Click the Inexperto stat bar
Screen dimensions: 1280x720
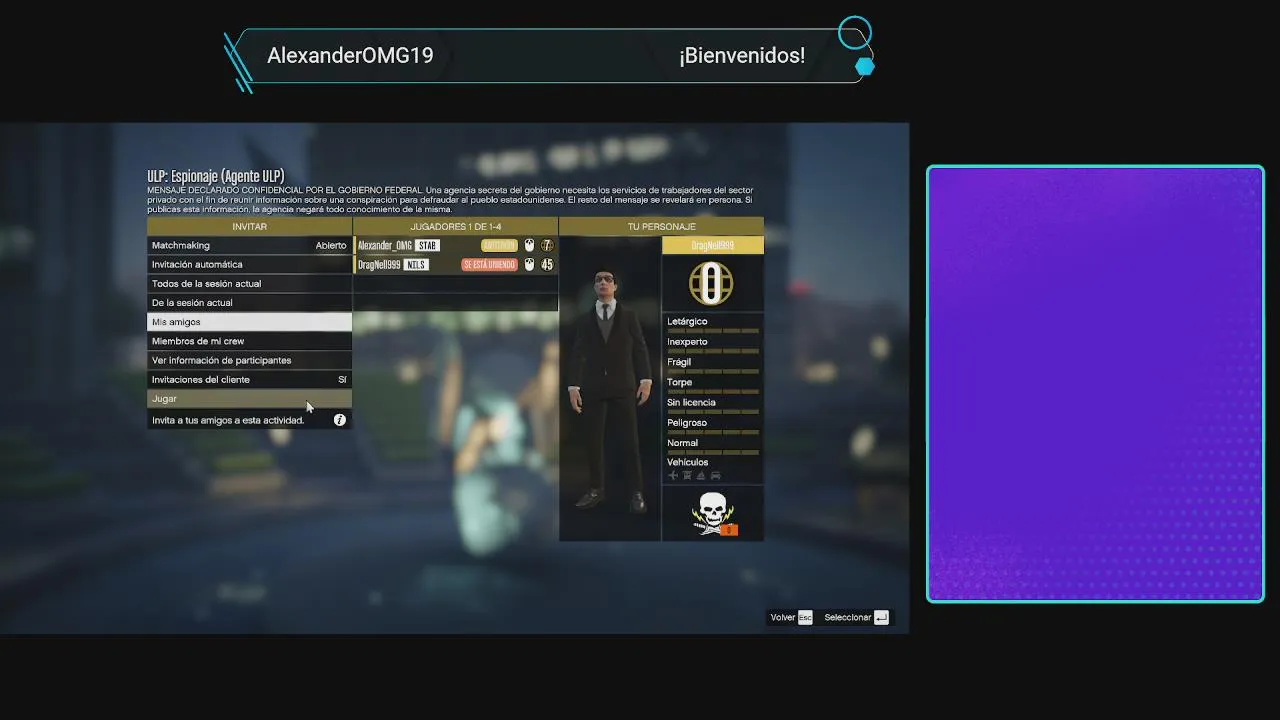[x=713, y=350]
